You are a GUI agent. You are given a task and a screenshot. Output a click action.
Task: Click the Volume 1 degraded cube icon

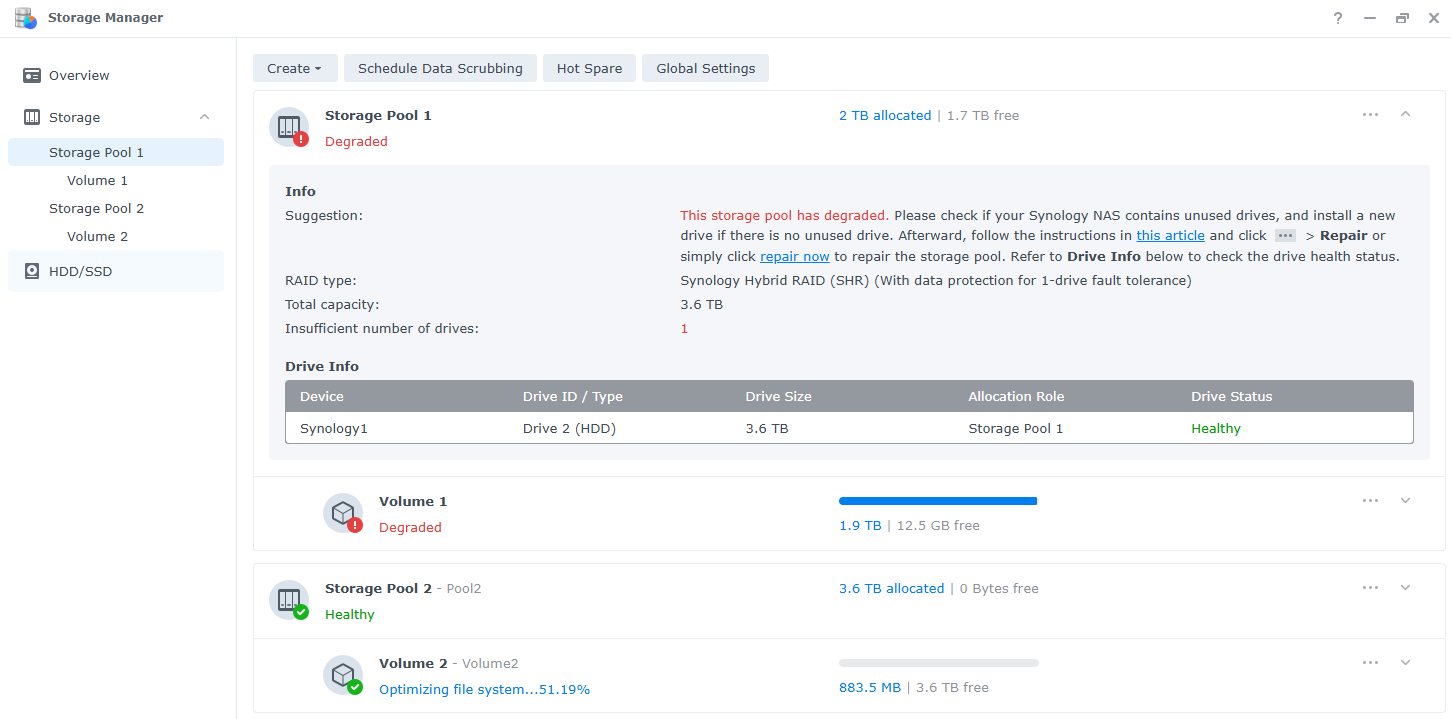point(343,513)
